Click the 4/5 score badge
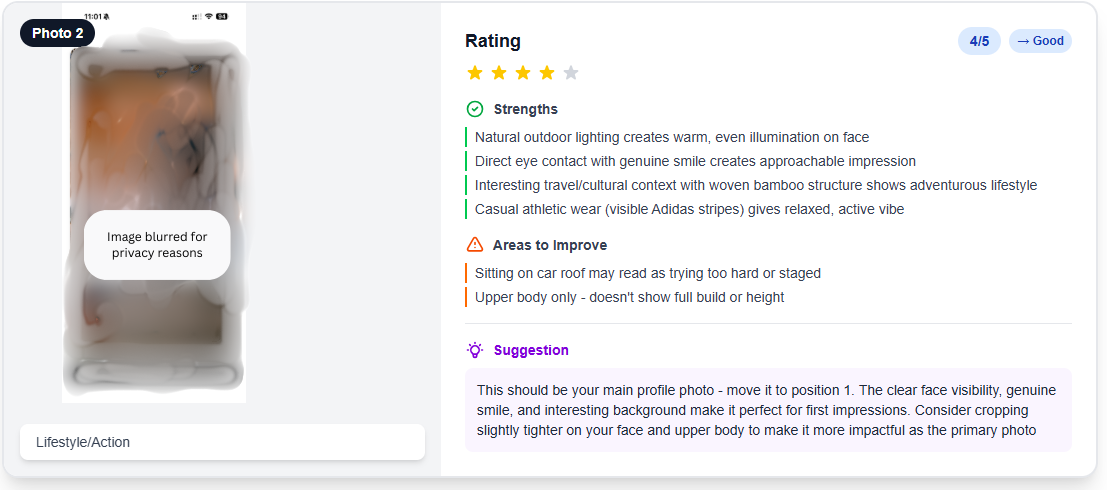Screen dimensions: 1107x490 click(x=979, y=41)
